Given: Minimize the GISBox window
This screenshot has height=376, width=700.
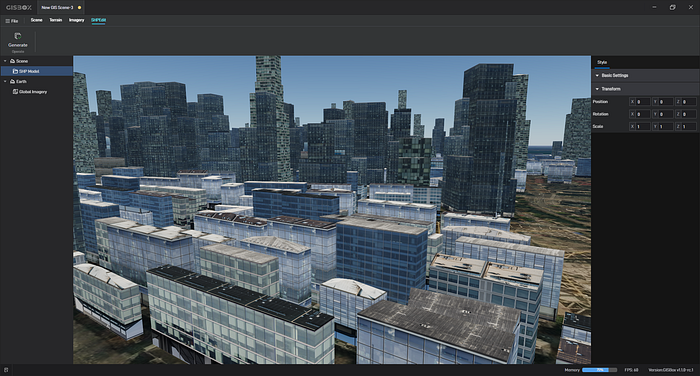Looking at the screenshot, I should (x=654, y=7).
